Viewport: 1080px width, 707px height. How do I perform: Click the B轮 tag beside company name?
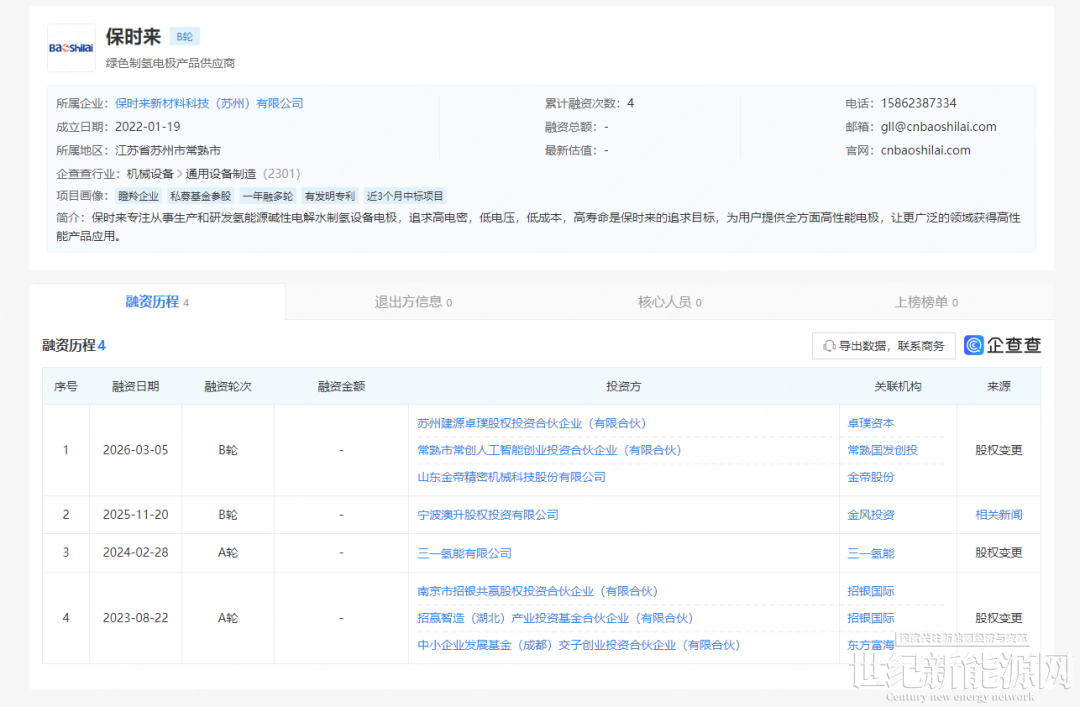184,37
